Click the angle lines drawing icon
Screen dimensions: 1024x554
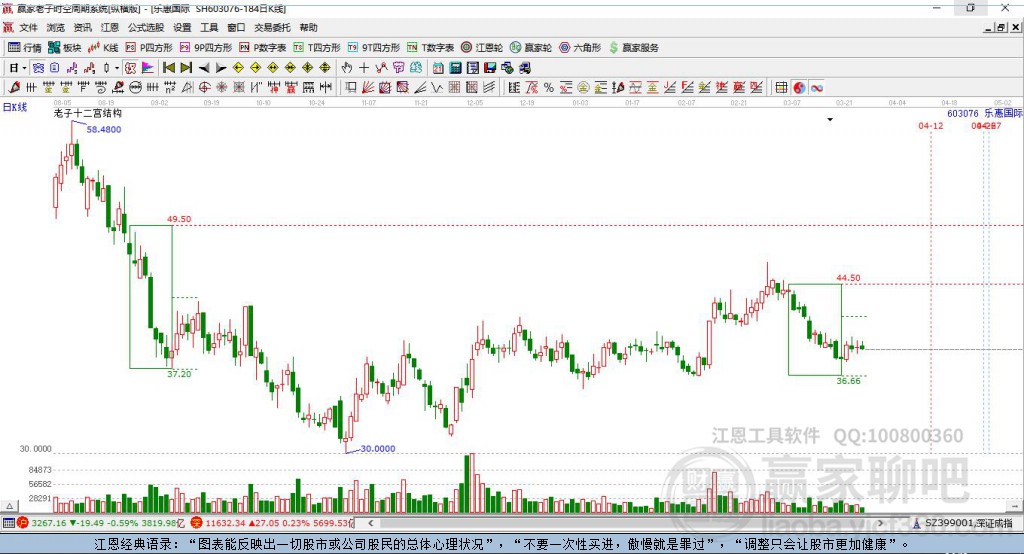tap(420, 88)
